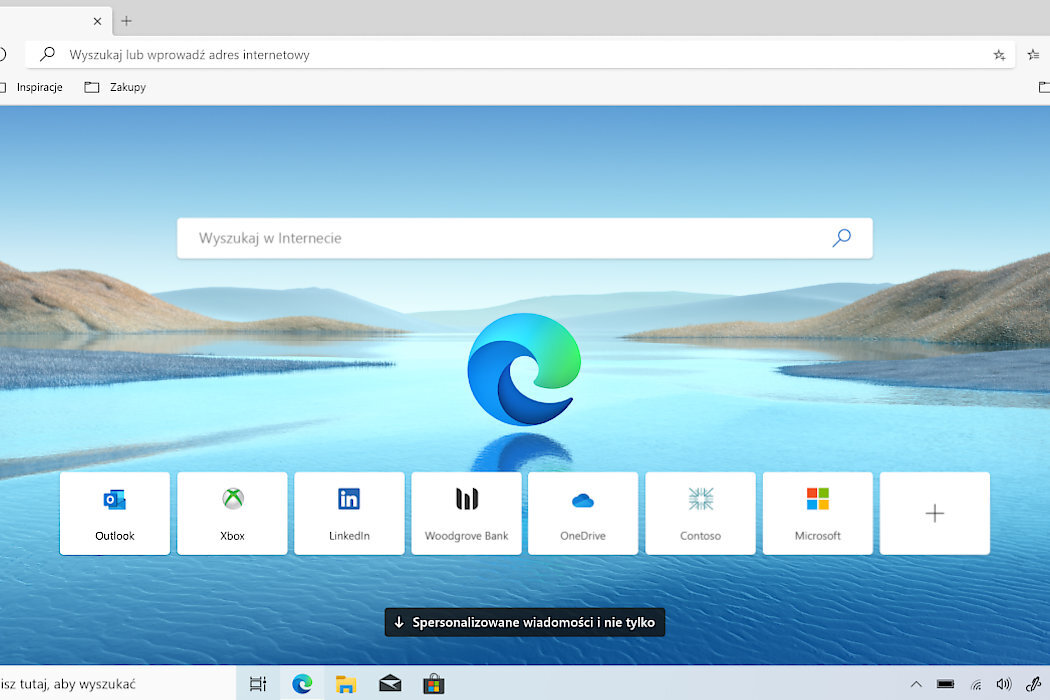1050x700 pixels.
Task: Open the Microsoft quick link tile
Action: 818,513
